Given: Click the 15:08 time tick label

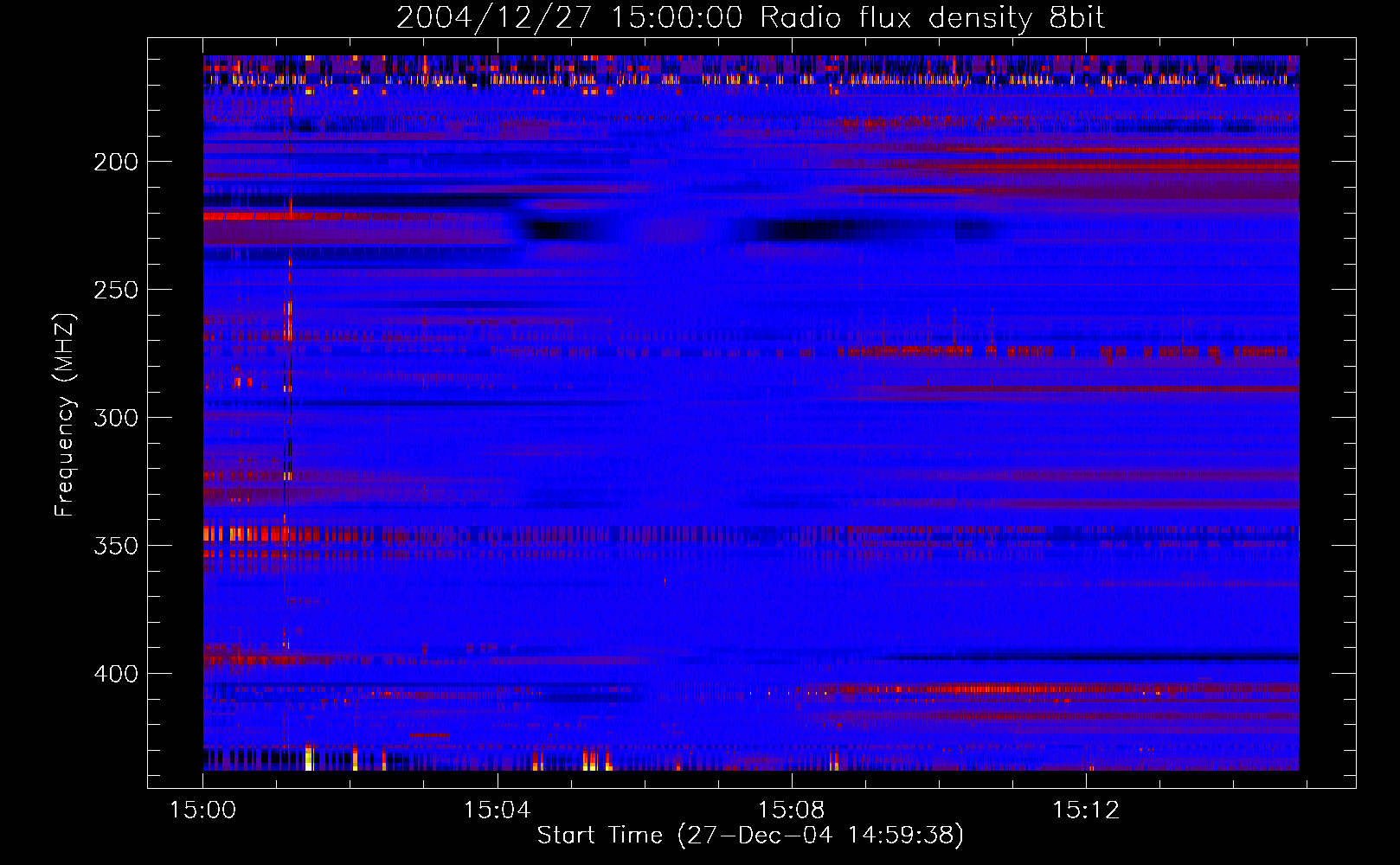Looking at the screenshot, I should (x=791, y=811).
